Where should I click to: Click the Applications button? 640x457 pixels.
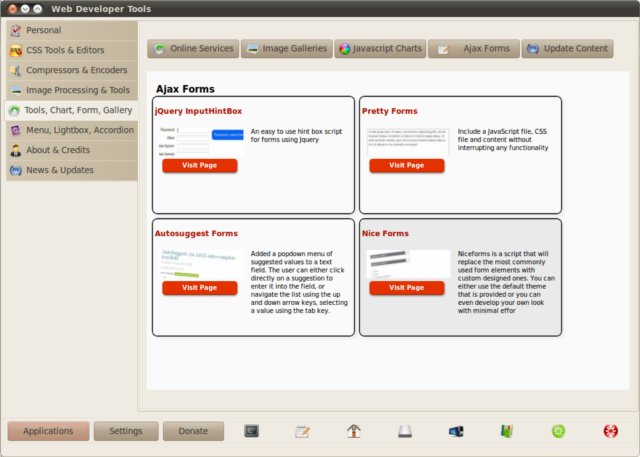[48, 431]
